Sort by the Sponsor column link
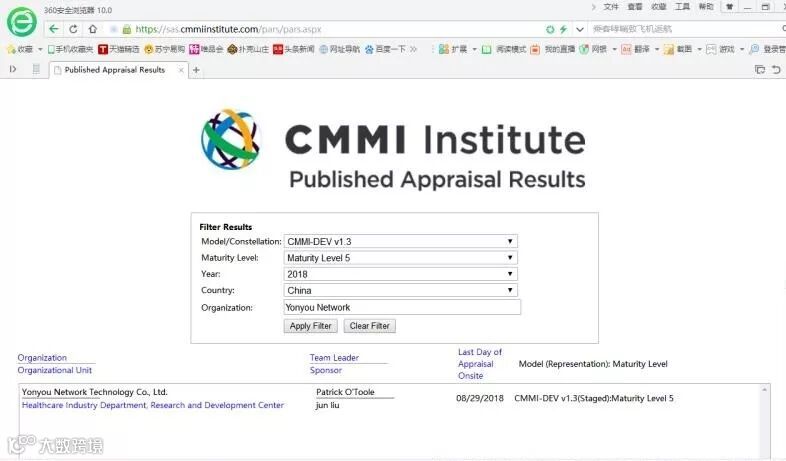786x461 pixels. [x=326, y=370]
